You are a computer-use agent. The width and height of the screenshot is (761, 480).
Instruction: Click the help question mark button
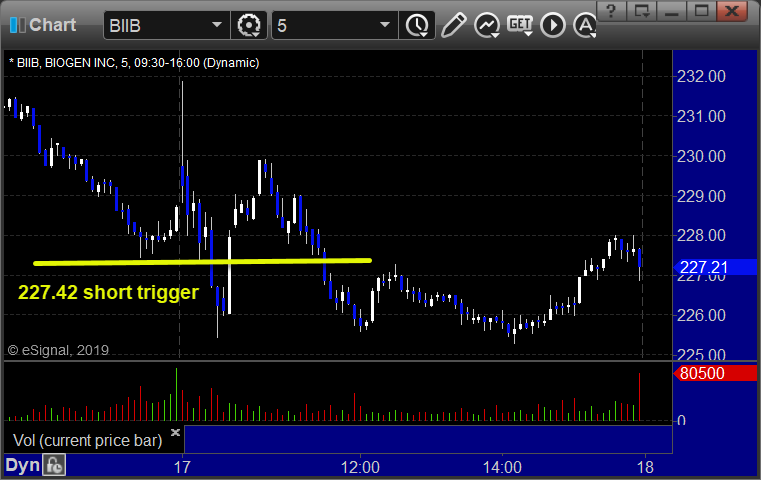point(611,11)
